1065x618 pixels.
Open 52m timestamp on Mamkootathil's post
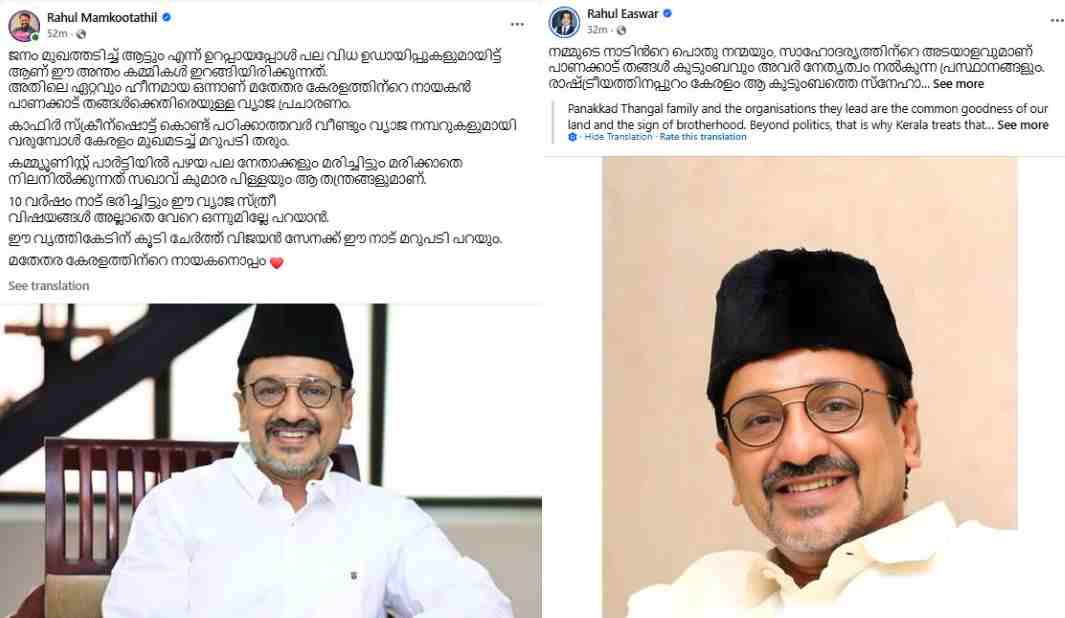(57, 34)
